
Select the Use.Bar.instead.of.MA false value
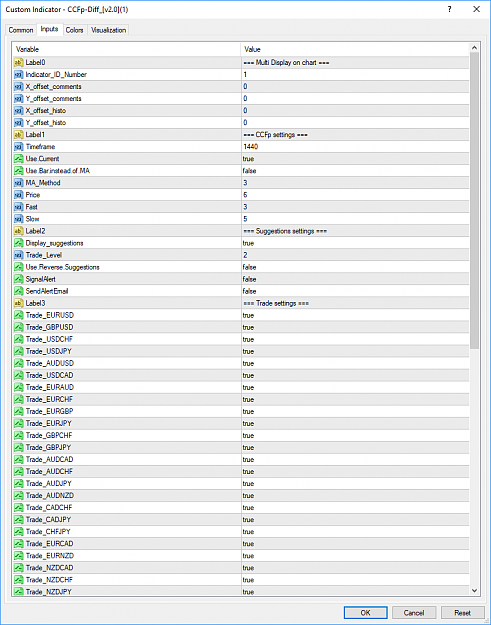tap(249, 171)
